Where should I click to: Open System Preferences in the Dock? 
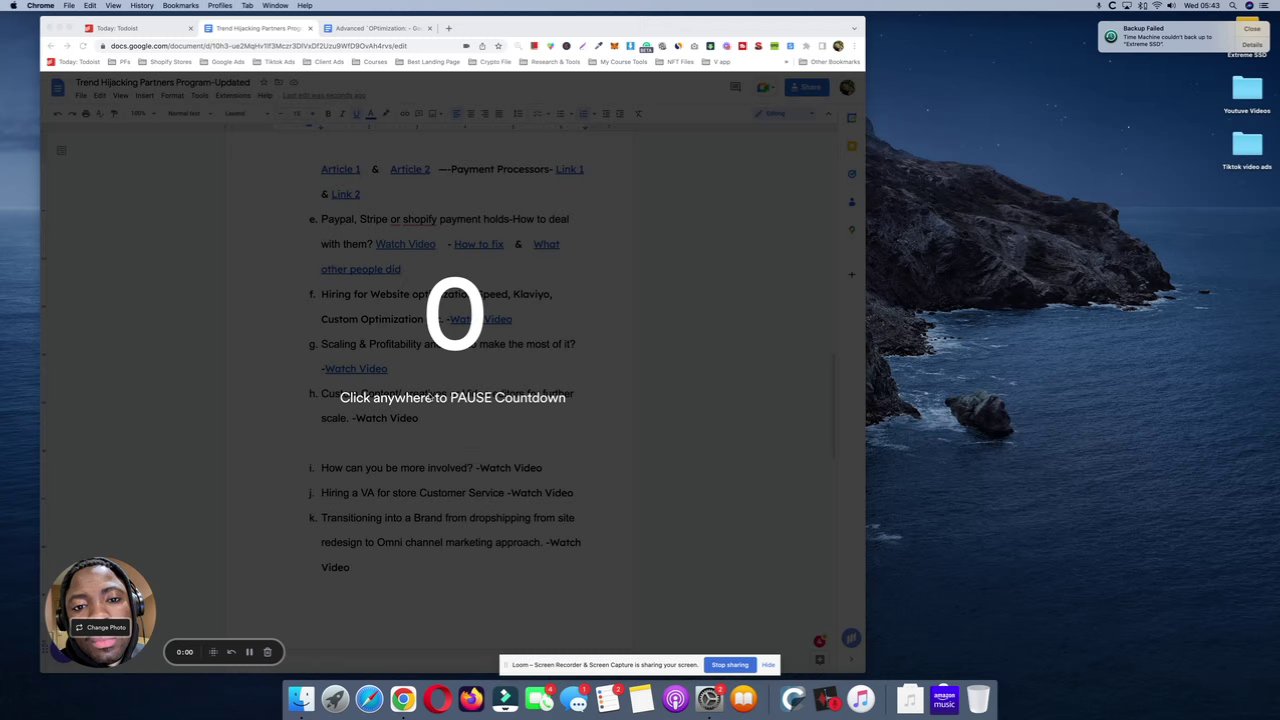(x=709, y=698)
